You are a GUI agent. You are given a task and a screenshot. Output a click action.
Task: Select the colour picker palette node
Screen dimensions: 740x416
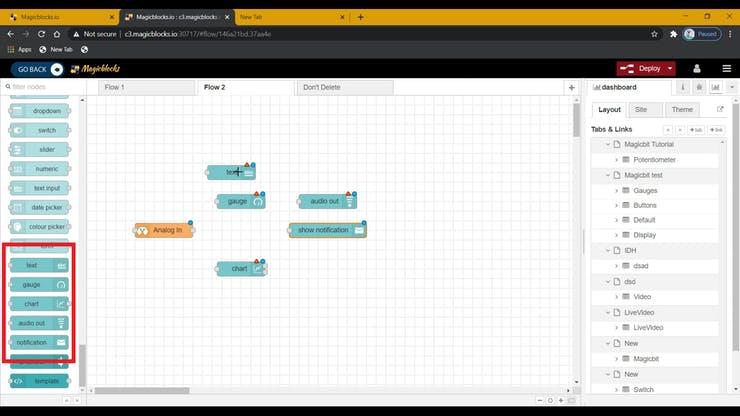point(38,226)
